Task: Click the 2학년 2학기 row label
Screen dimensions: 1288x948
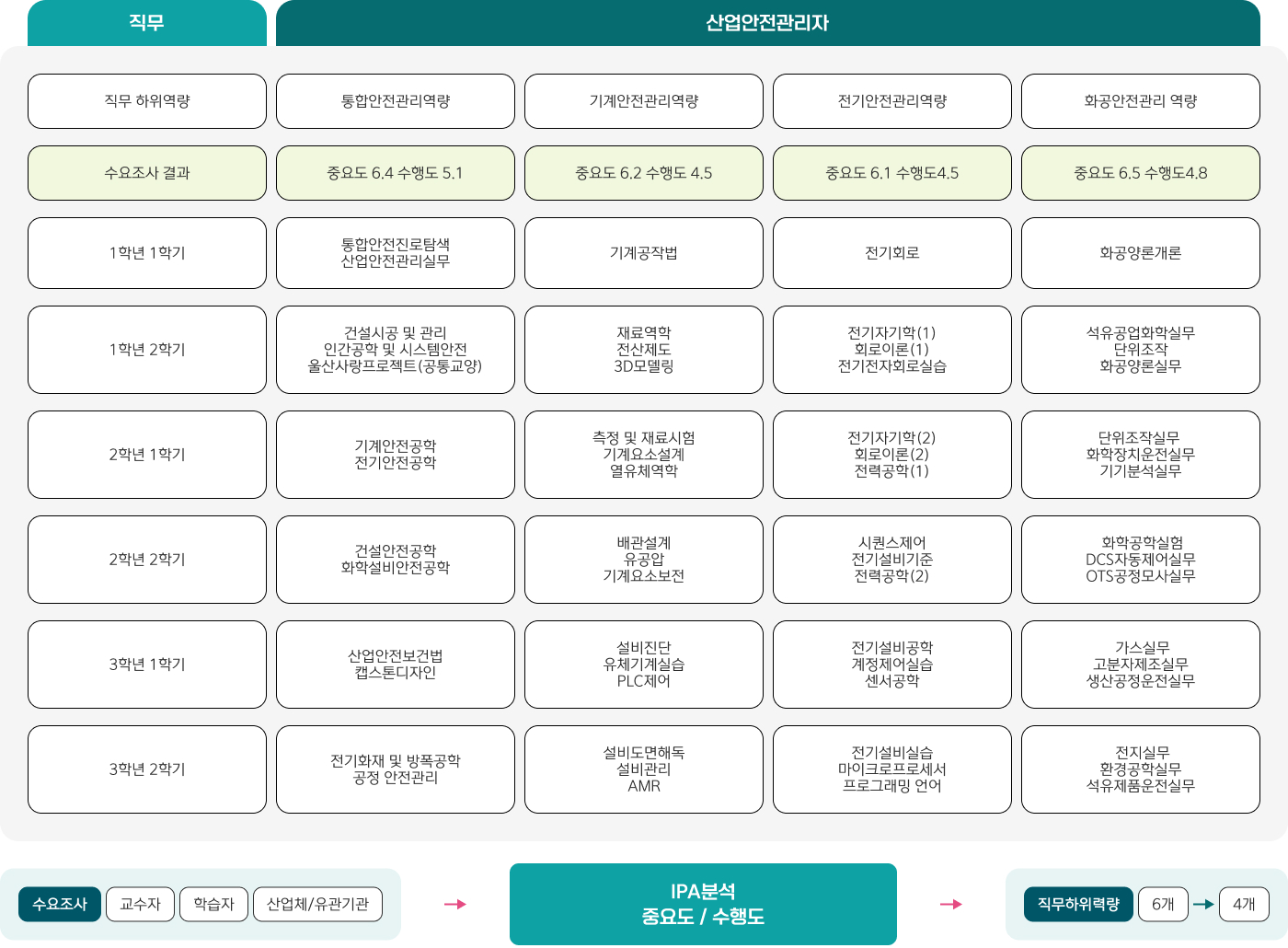Action: click(x=147, y=560)
